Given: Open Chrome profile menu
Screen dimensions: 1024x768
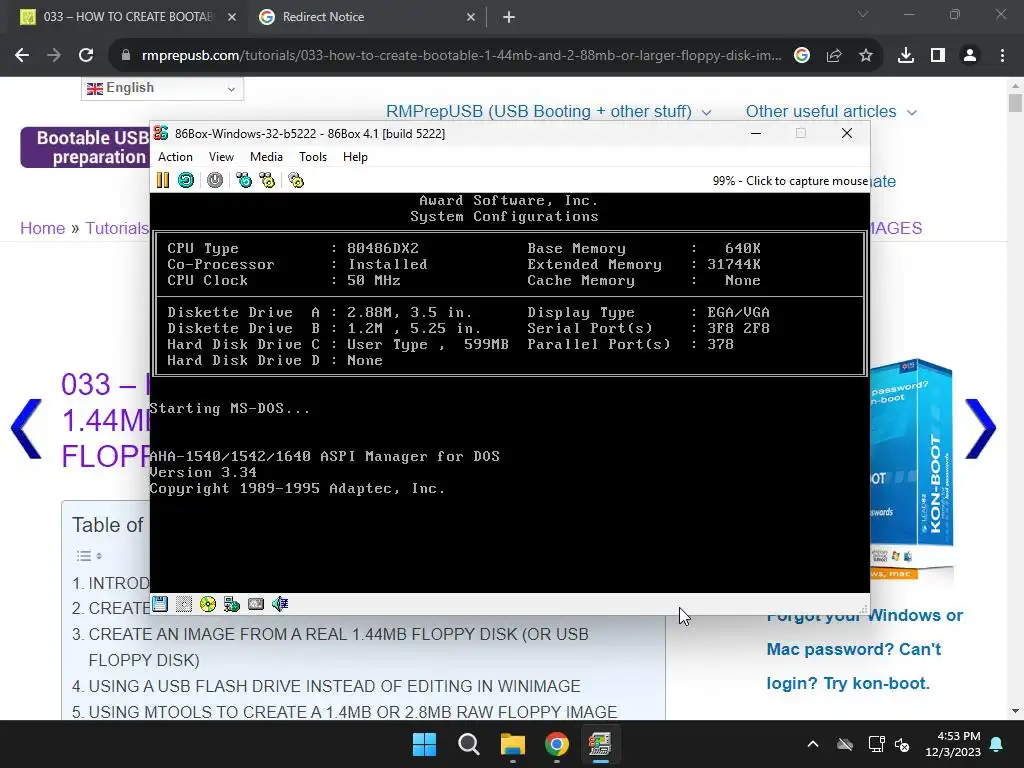Looking at the screenshot, I should (x=970, y=56).
